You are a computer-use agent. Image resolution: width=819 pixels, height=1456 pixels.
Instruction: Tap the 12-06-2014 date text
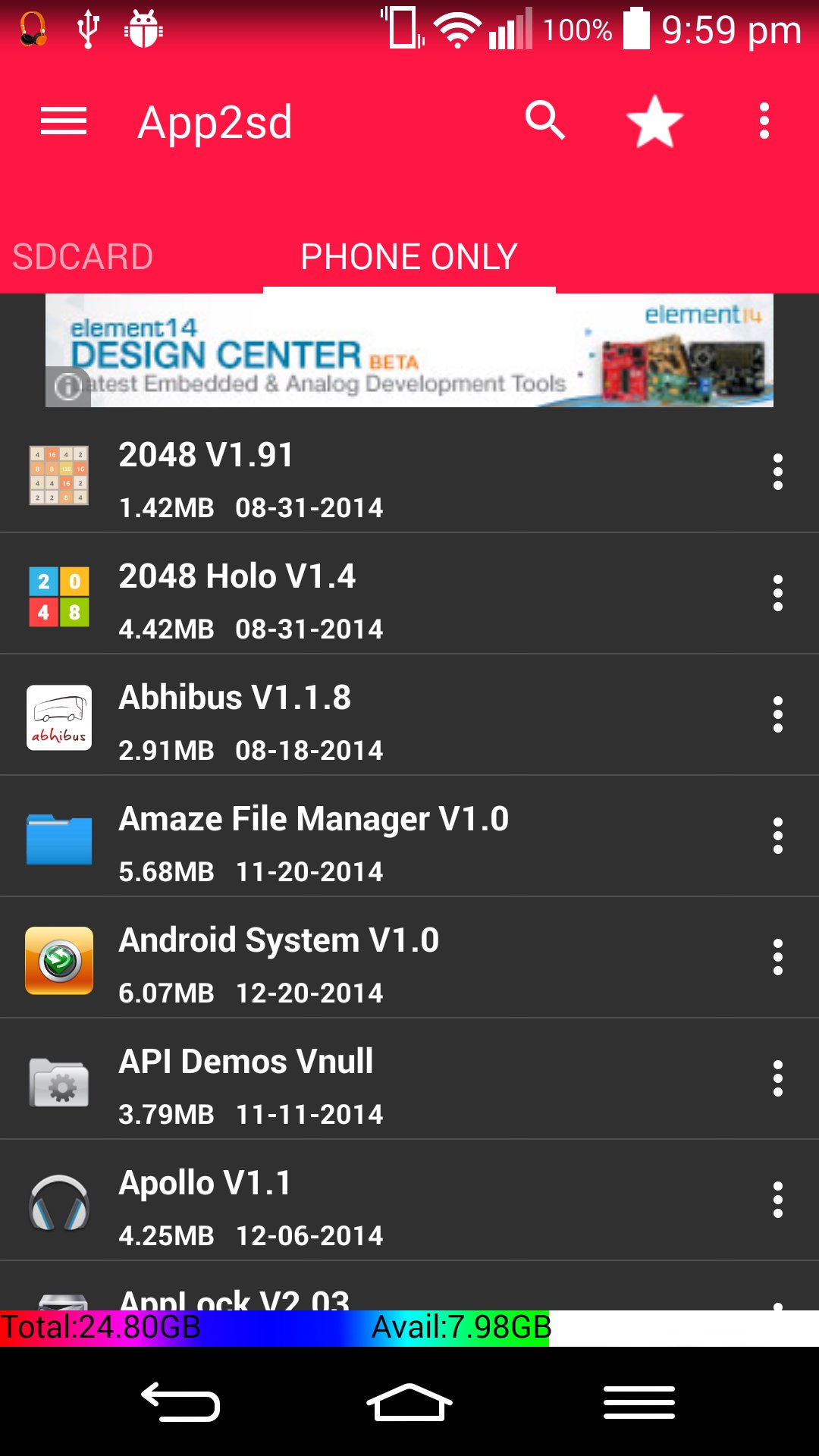[x=309, y=1236]
